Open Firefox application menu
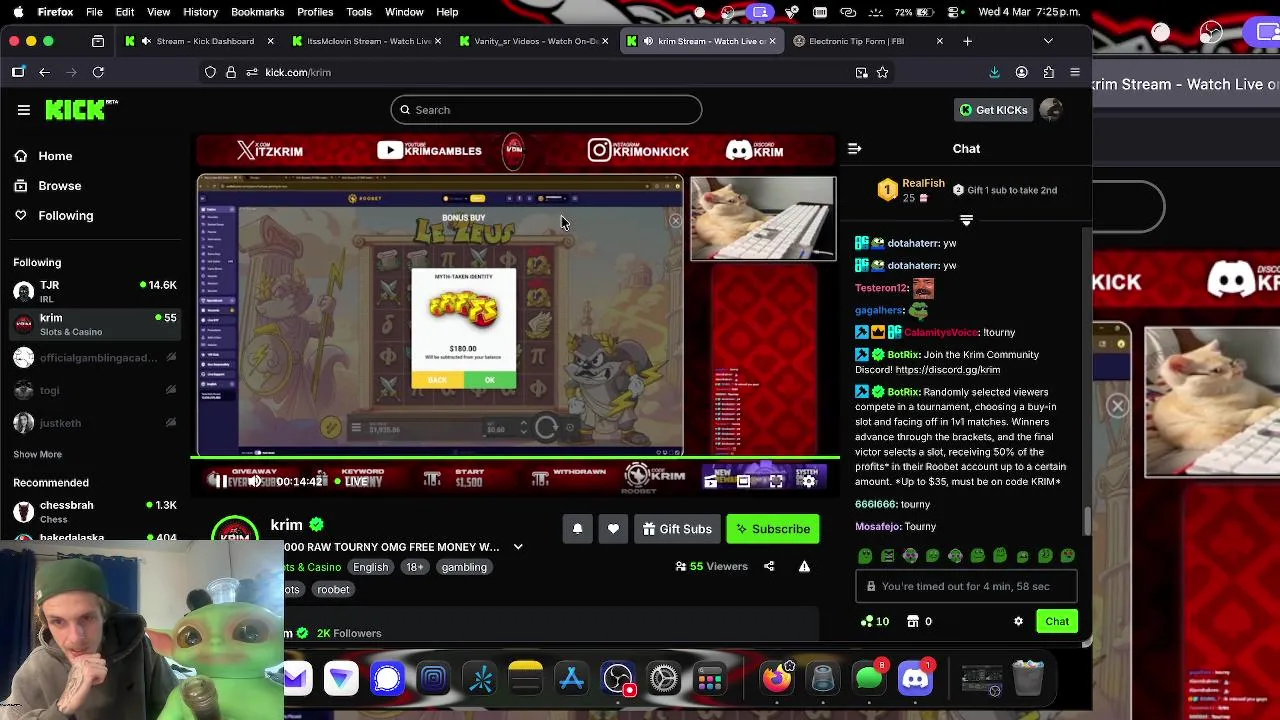 [x=1075, y=72]
